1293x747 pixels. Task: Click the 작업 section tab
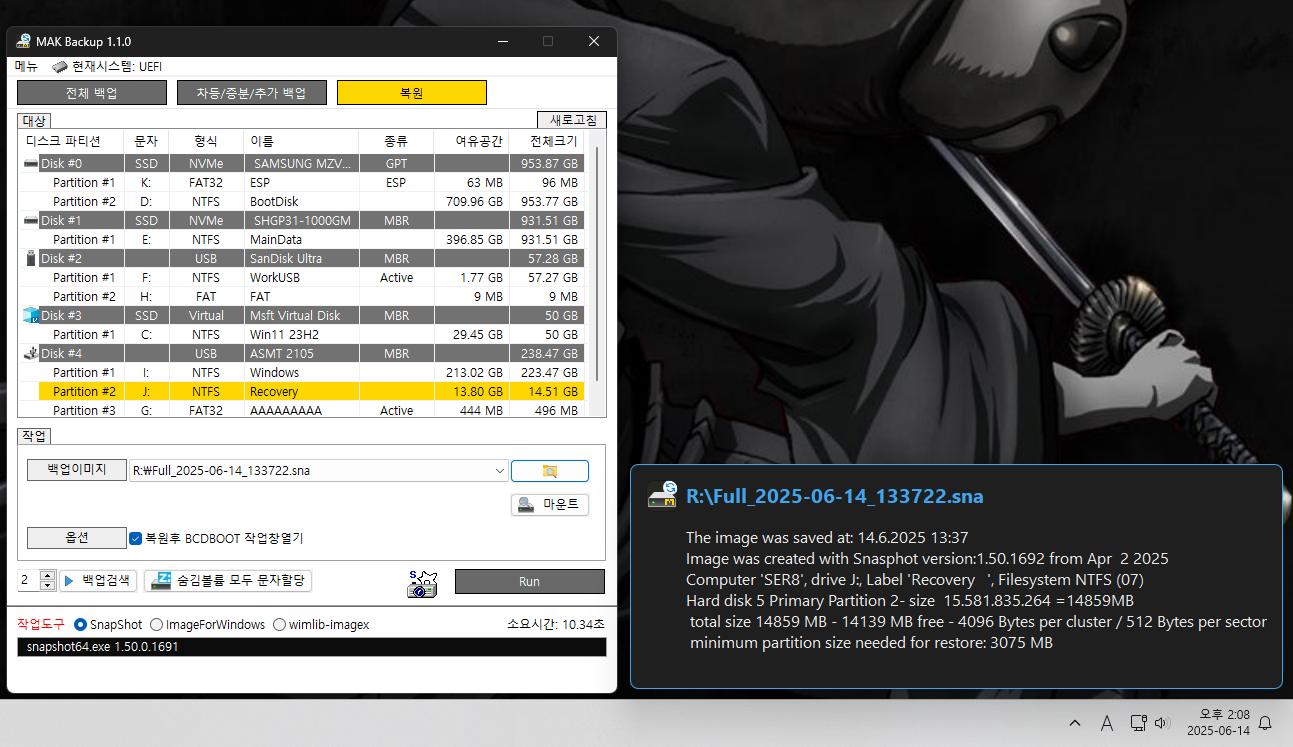(34, 437)
